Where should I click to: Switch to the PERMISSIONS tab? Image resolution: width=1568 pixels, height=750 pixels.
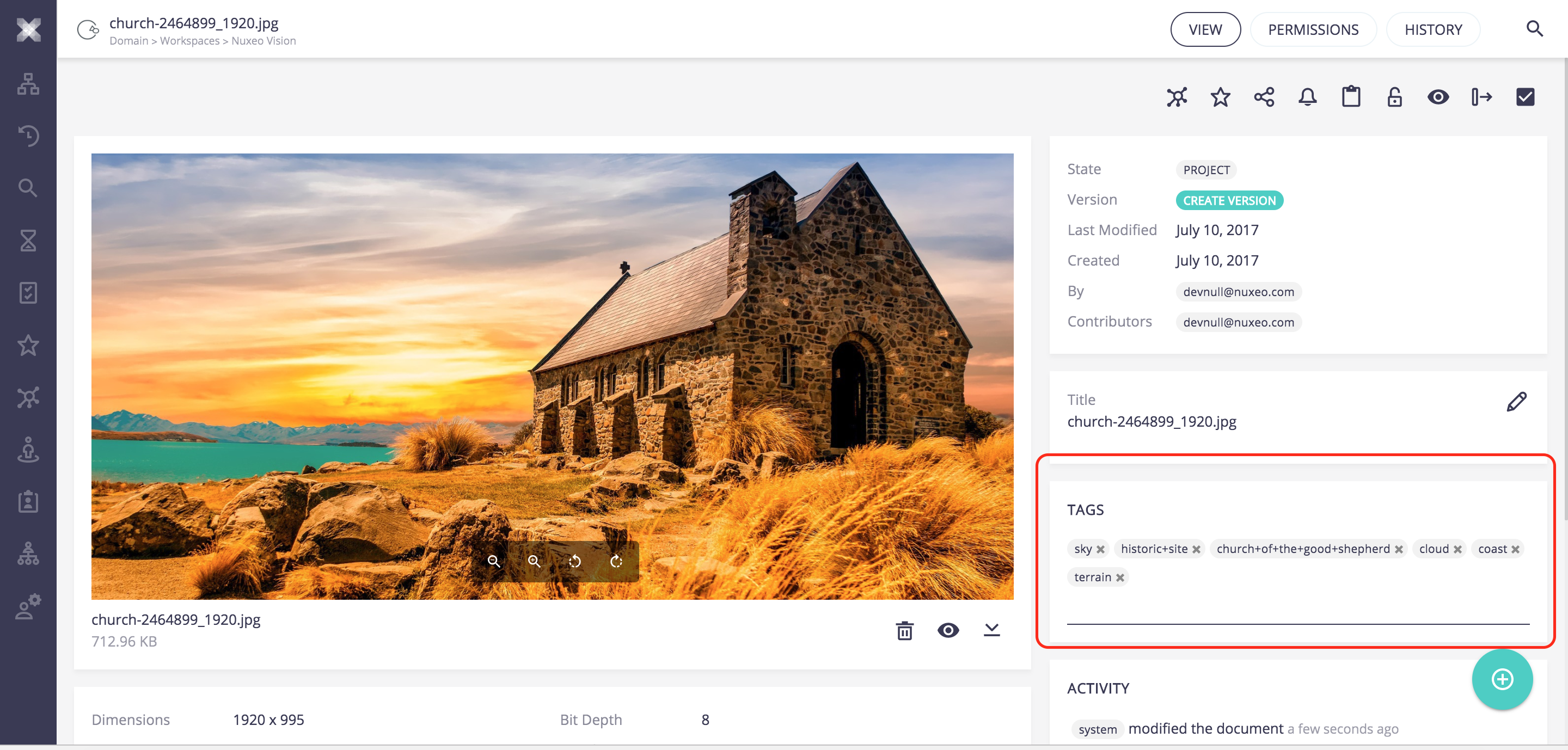(1313, 30)
